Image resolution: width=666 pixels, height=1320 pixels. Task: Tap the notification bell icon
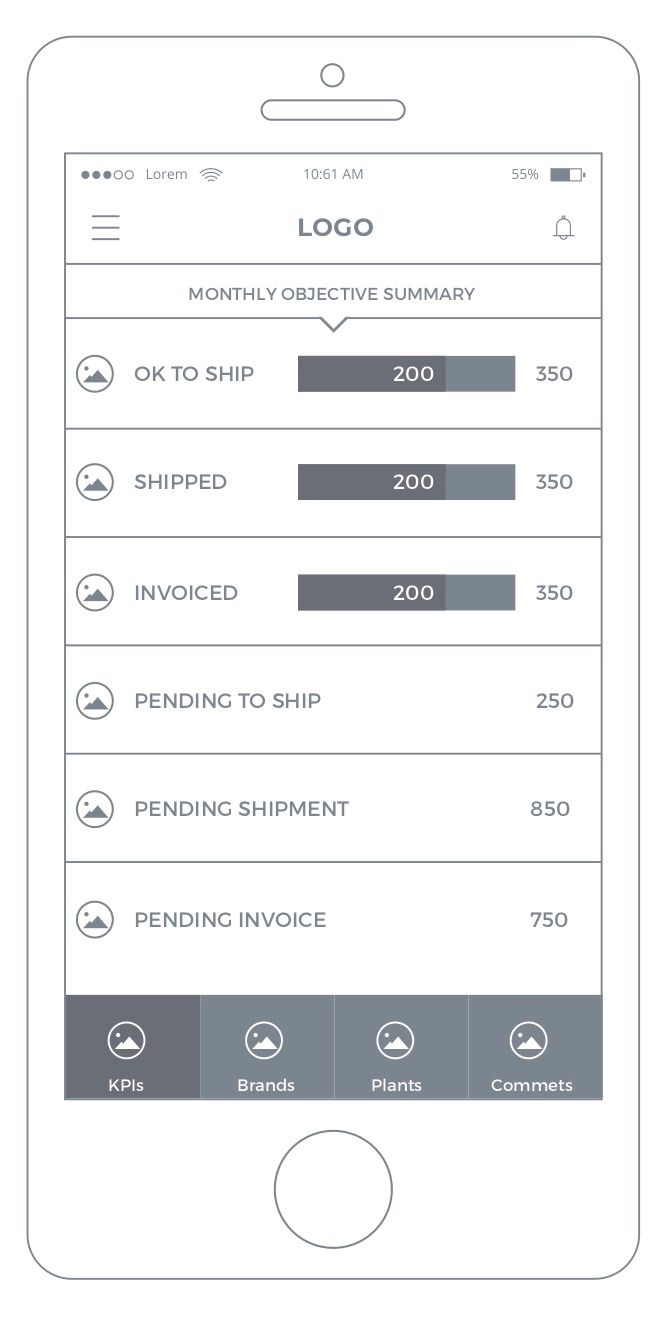[564, 228]
